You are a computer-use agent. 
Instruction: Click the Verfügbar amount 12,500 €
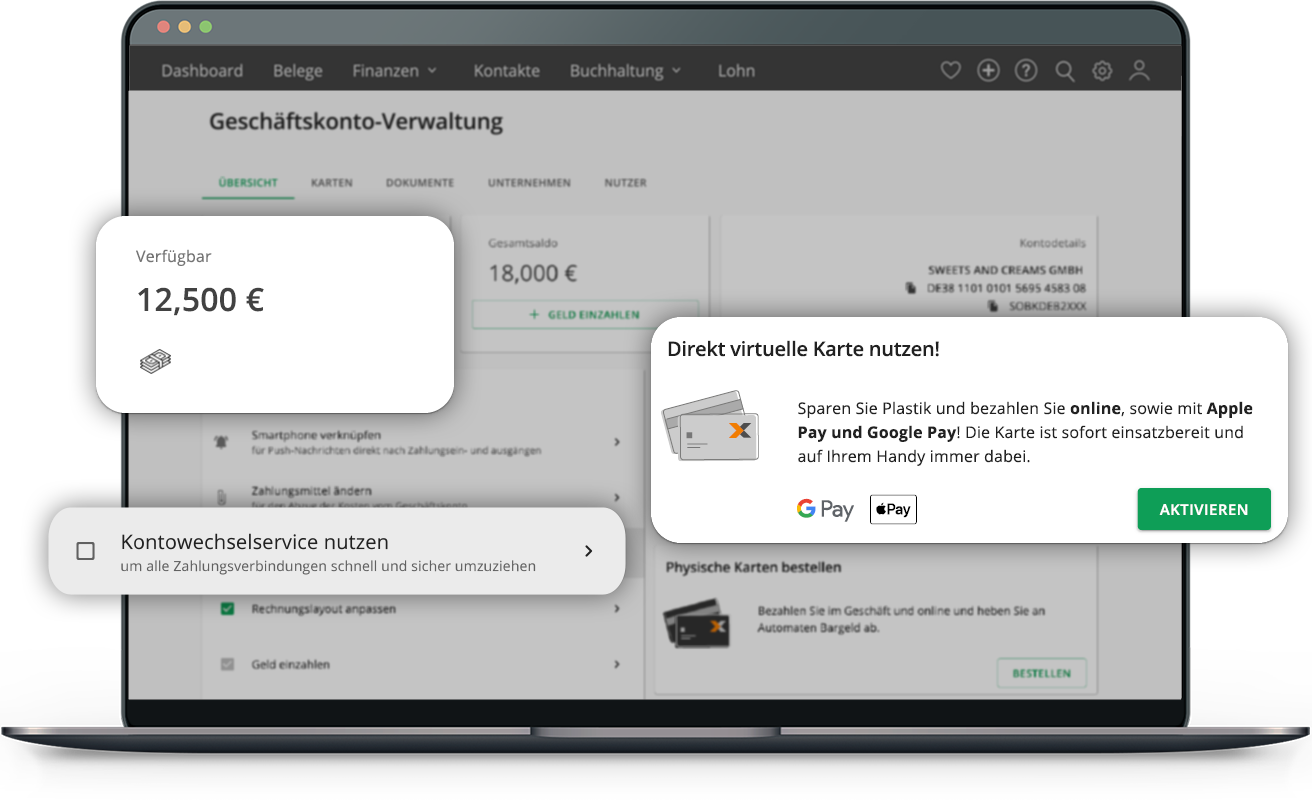coord(200,300)
